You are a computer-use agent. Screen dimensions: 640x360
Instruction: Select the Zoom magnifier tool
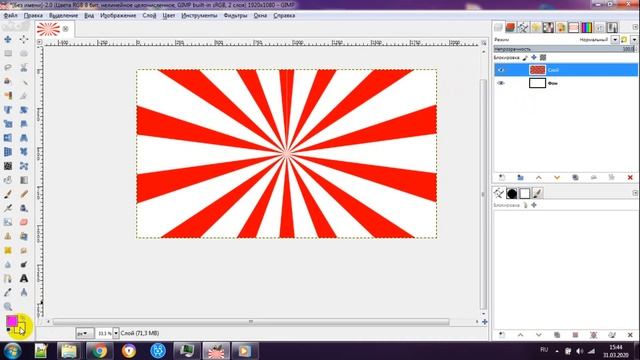point(8,307)
